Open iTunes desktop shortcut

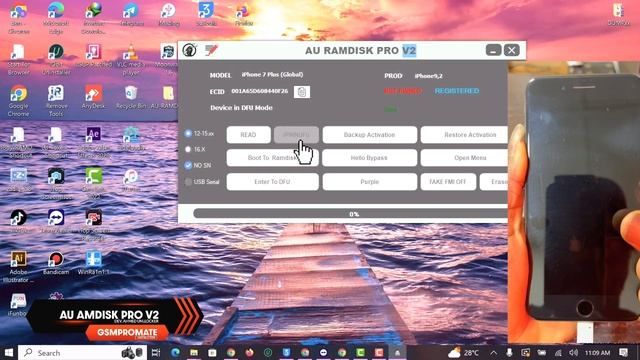131,180
